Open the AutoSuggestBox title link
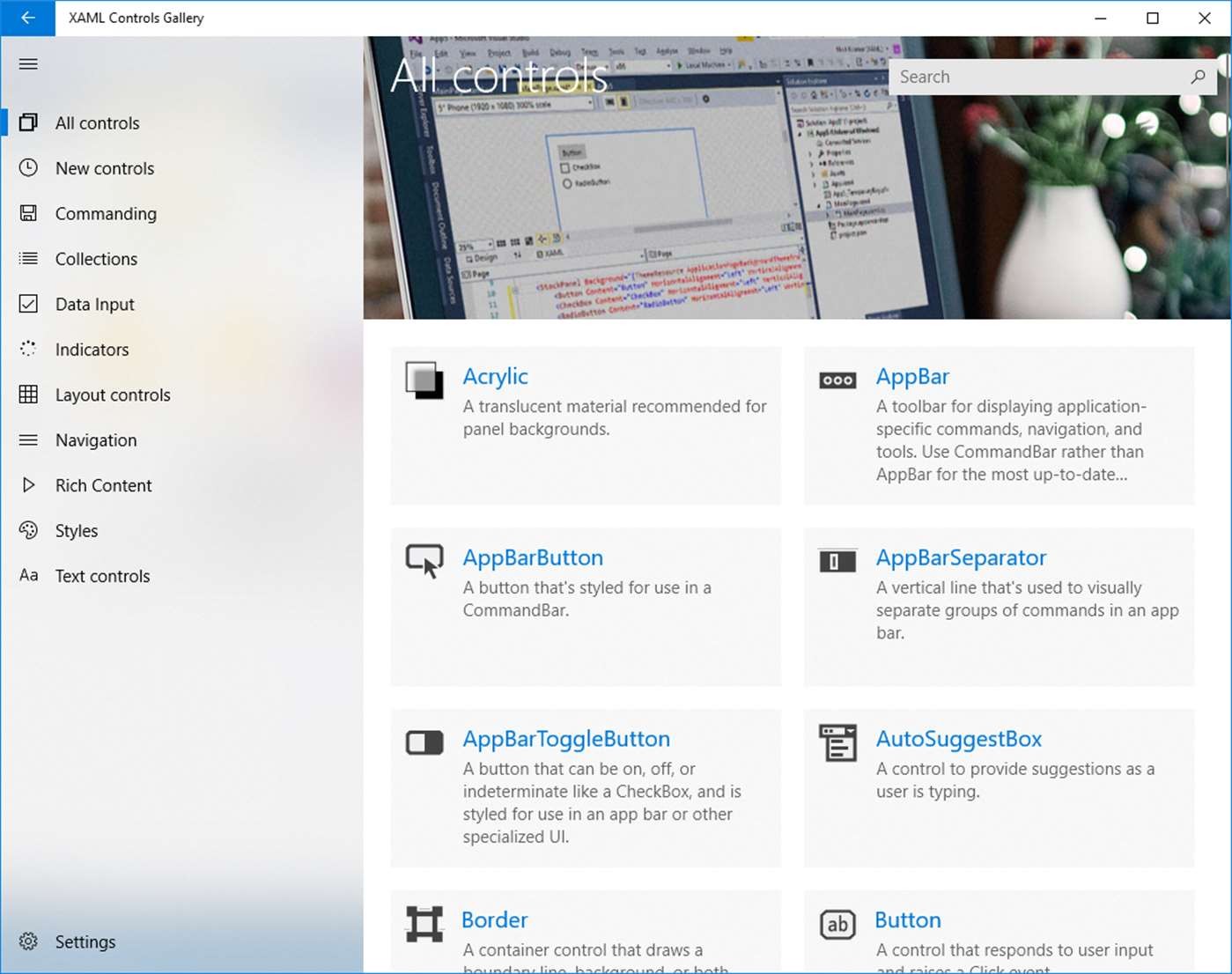Image resolution: width=1232 pixels, height=974 pixels. (x=959, y=739)
